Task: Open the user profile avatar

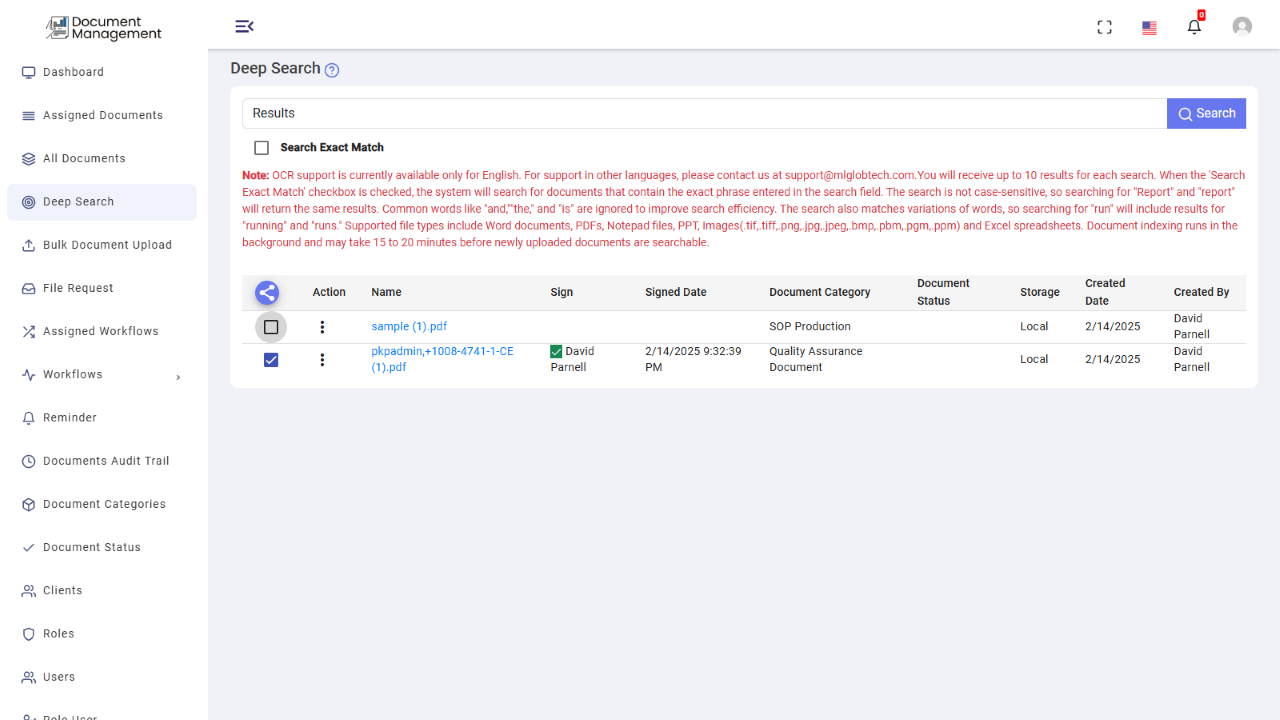Action: click(x=1242, y=26)
